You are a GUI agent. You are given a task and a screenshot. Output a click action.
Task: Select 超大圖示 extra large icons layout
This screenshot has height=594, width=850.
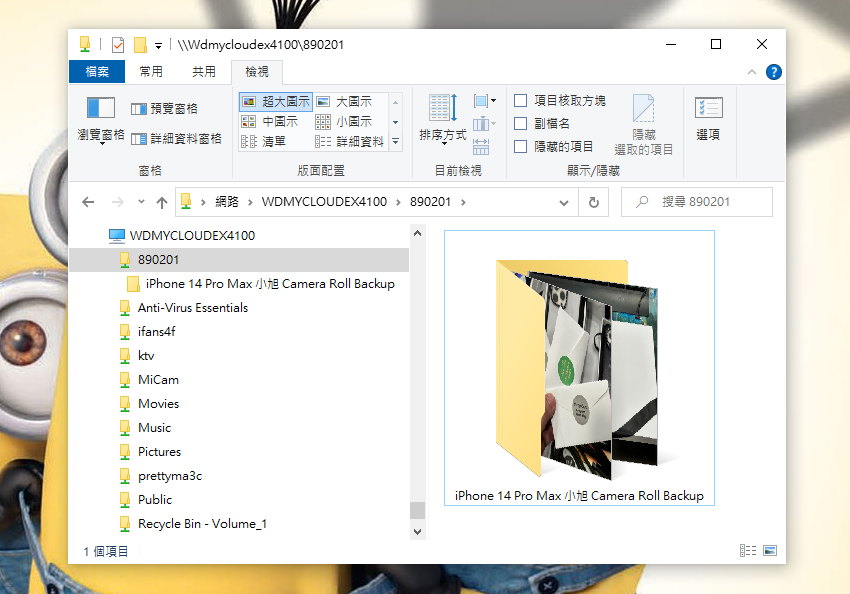pos(276,101)
